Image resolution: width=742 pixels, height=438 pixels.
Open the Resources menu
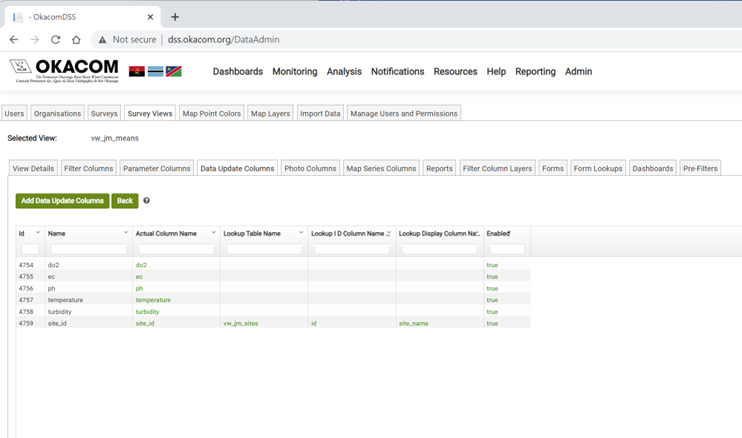pos(455,71)
